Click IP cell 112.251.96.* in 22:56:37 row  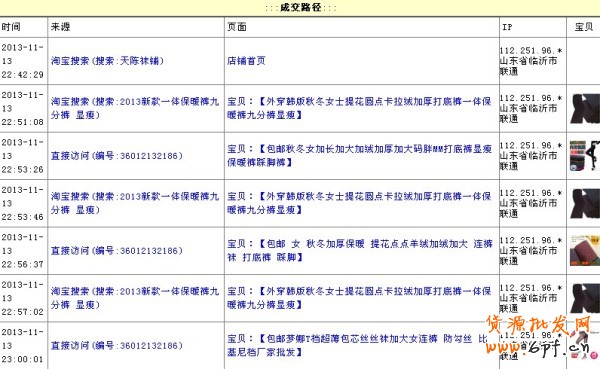pyautogui.click(x=531, y=251)
